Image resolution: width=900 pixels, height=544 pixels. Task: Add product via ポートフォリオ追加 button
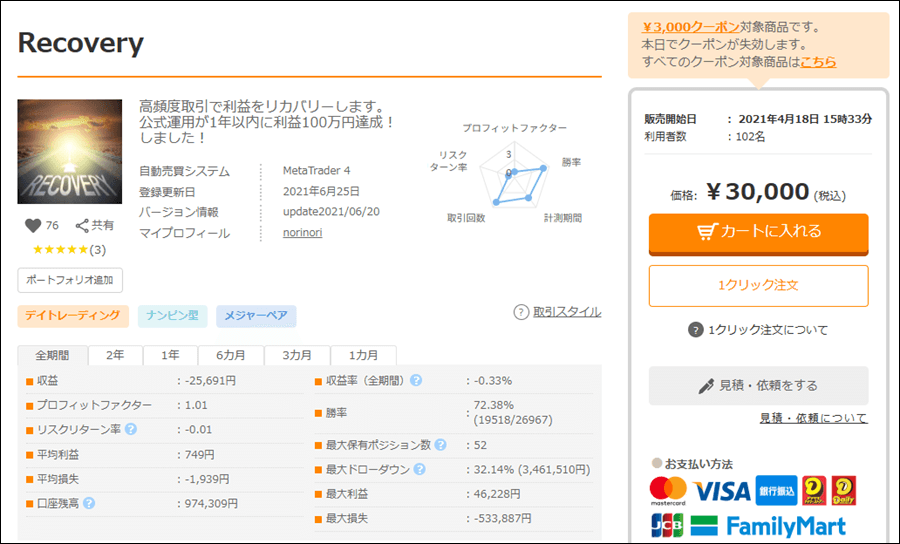pyautogui.click(x=70, y=279)
